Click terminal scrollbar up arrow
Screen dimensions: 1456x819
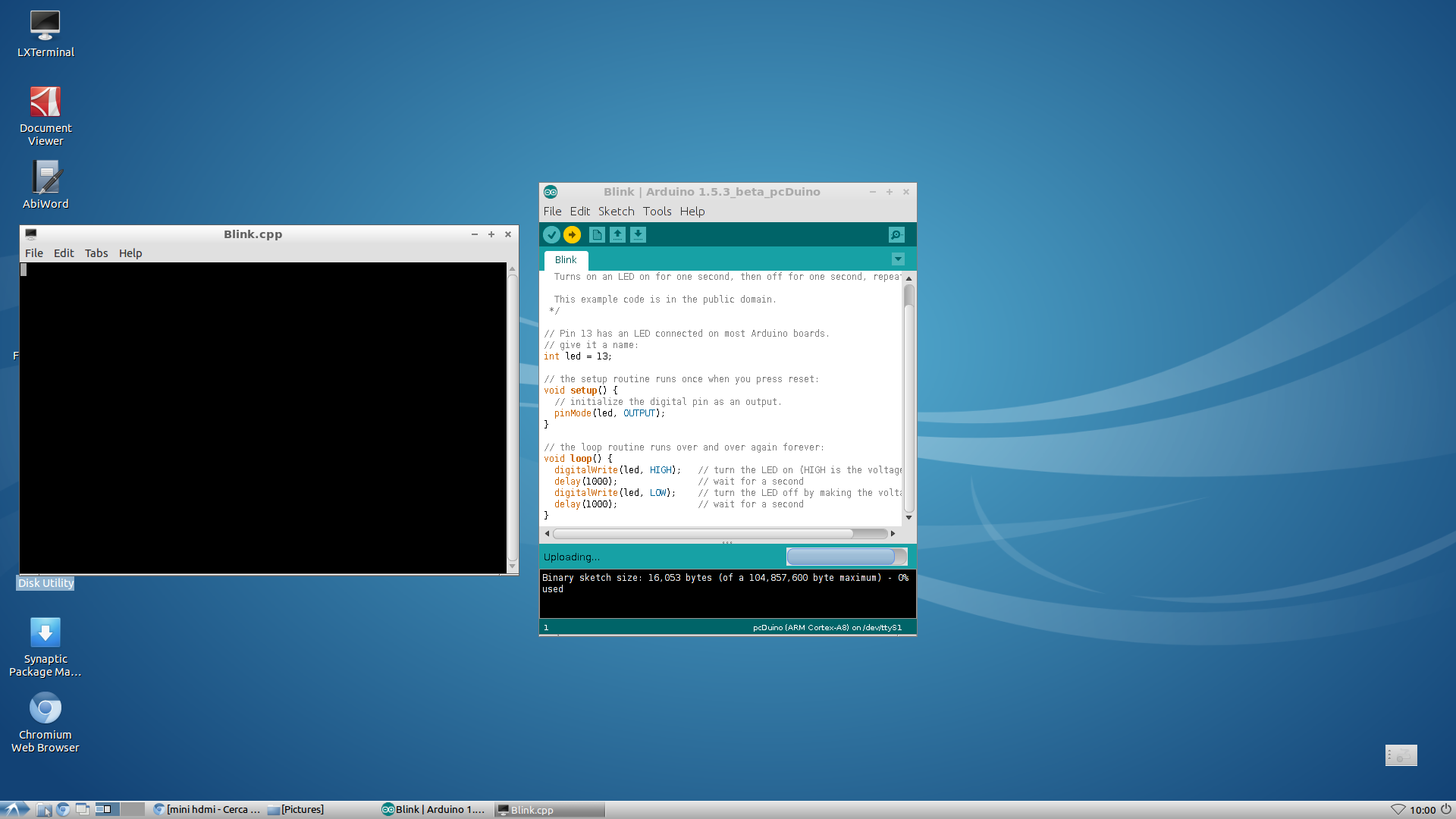(513, 269)
